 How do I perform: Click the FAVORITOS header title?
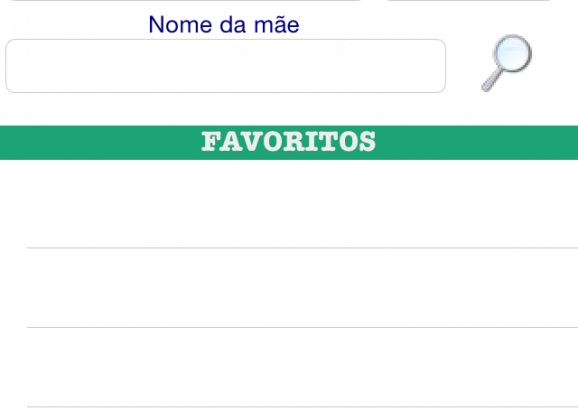[x=288, y=142]
